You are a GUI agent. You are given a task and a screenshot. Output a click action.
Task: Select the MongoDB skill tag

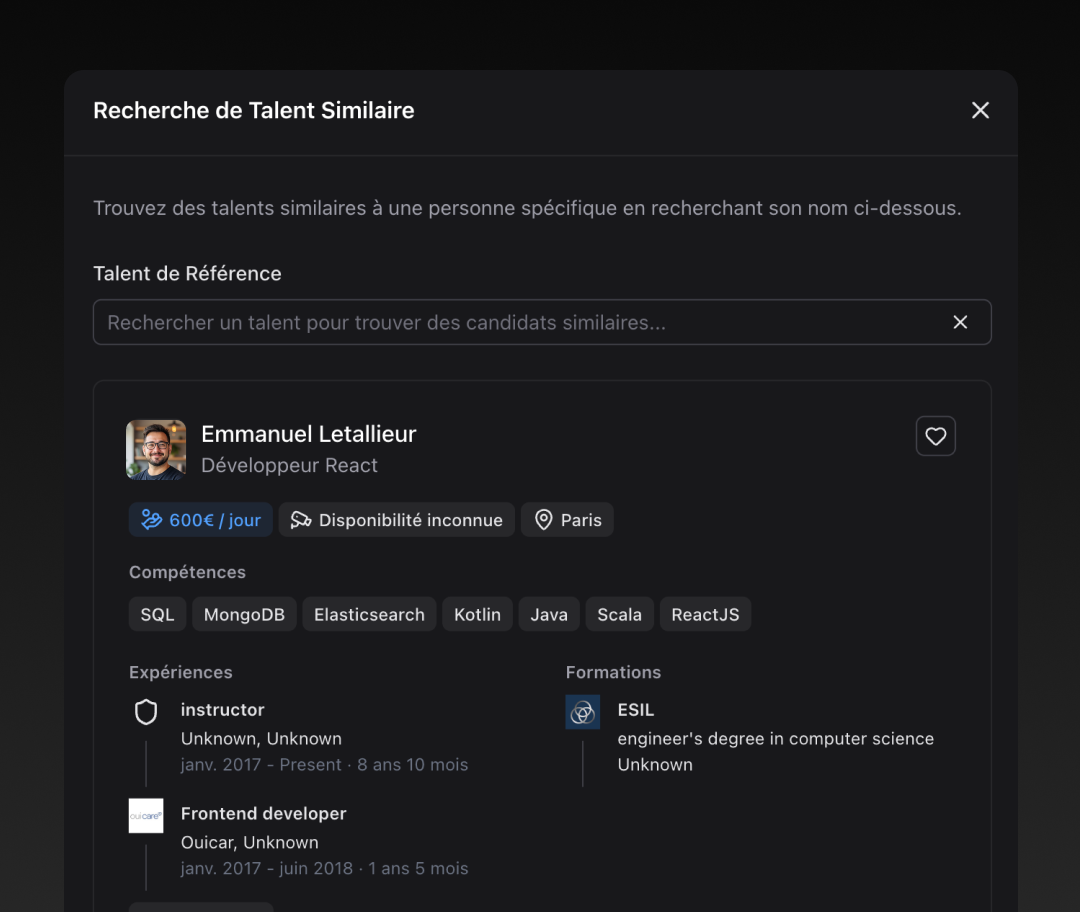244,614
